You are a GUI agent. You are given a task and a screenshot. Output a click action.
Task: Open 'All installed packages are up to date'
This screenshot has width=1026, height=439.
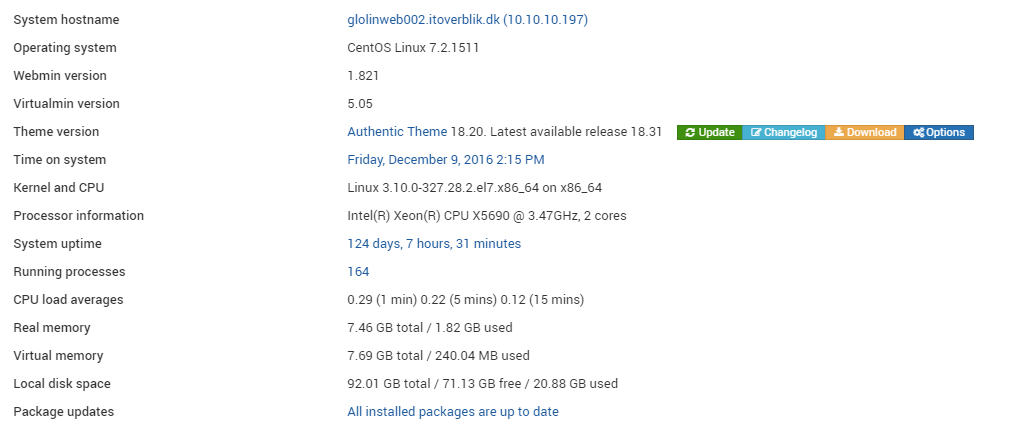(453, 412)
